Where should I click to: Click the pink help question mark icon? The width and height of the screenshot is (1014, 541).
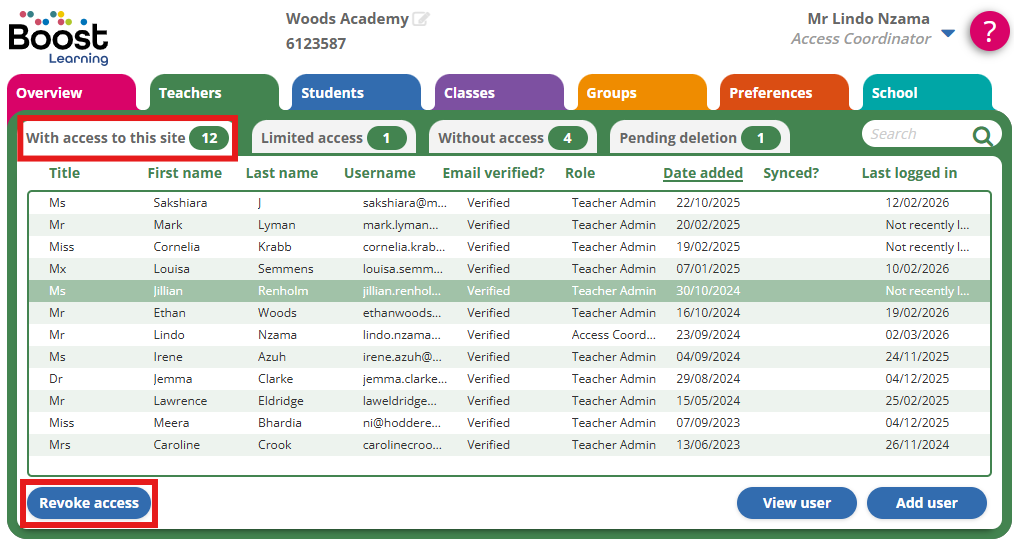989,32
